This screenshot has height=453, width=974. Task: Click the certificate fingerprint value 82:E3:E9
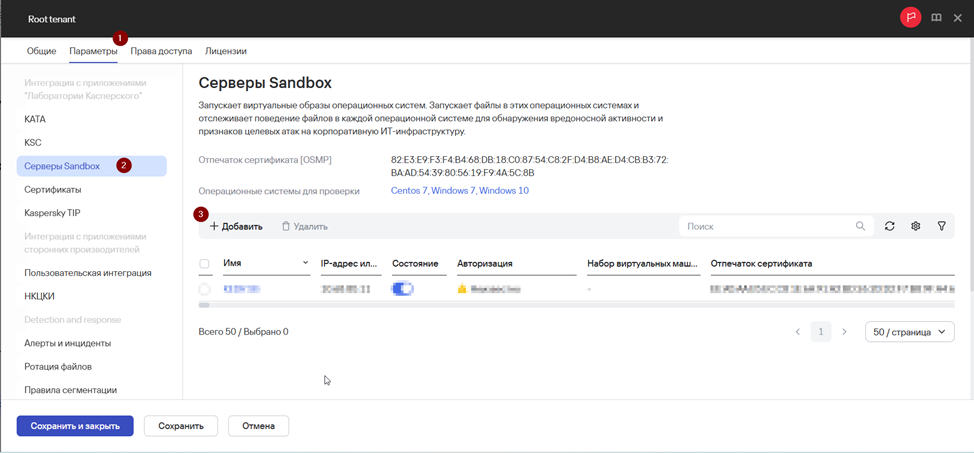pos(529,166)
